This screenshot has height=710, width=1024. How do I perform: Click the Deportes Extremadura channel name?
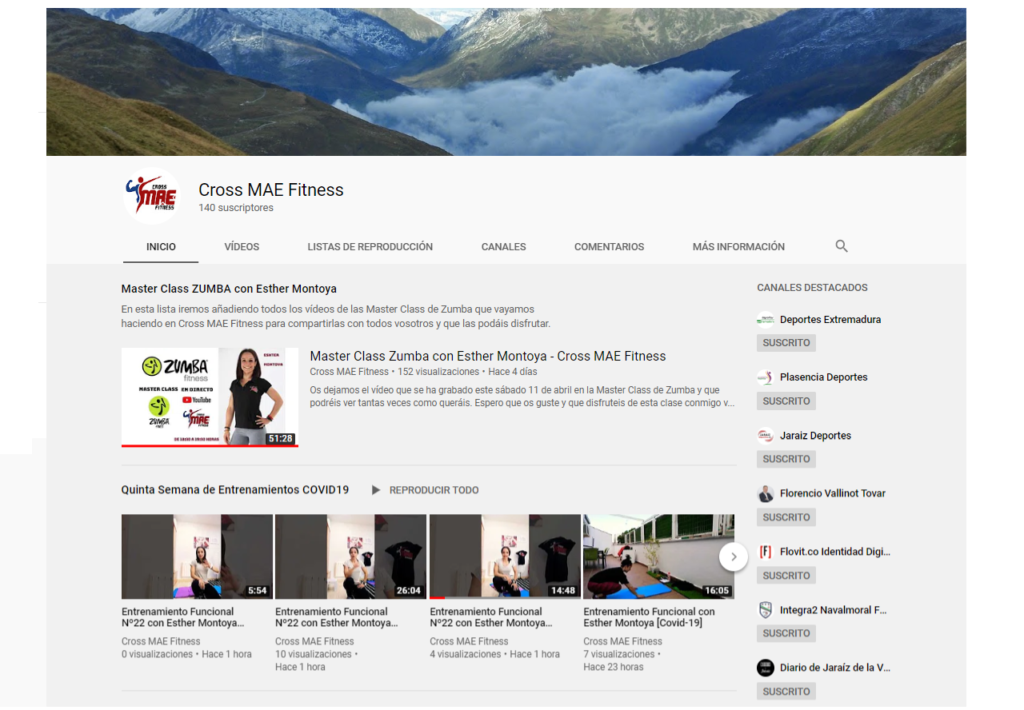(830, 319)
